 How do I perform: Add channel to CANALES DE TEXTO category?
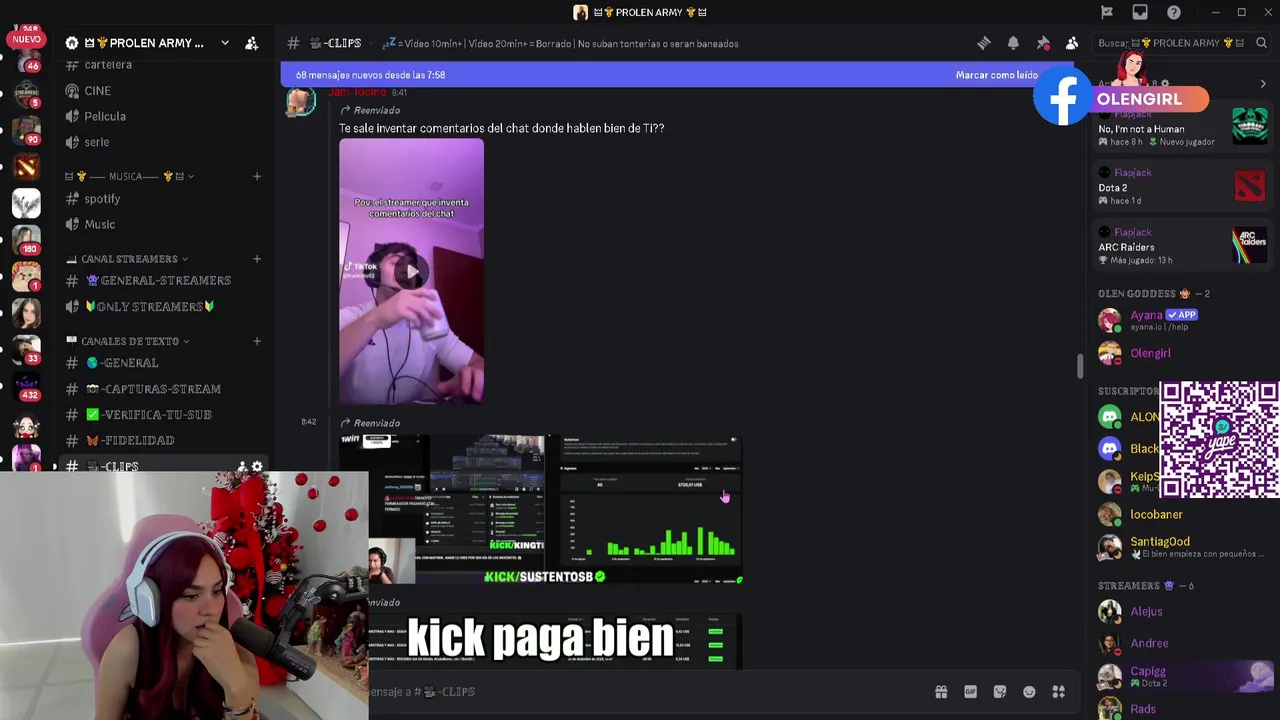(x=257, y=341)
